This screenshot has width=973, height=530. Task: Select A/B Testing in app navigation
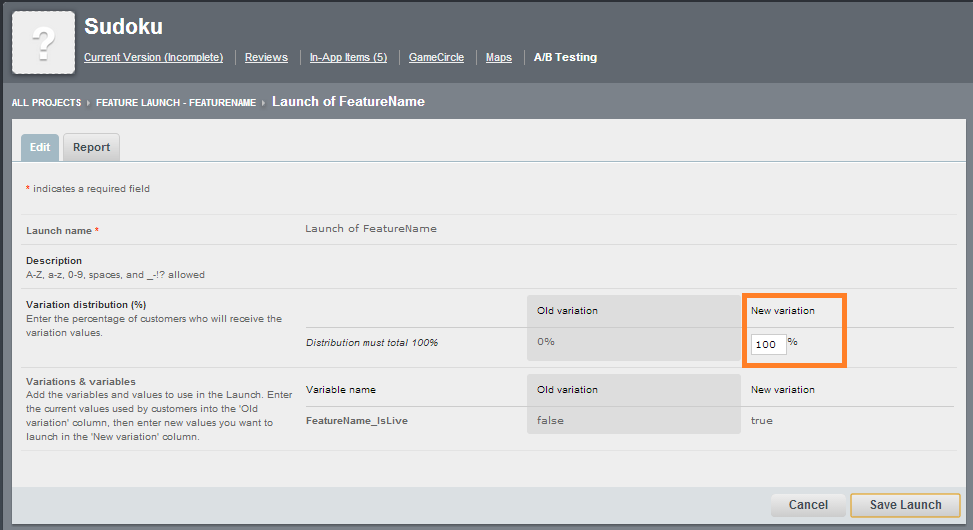point(565,58)
